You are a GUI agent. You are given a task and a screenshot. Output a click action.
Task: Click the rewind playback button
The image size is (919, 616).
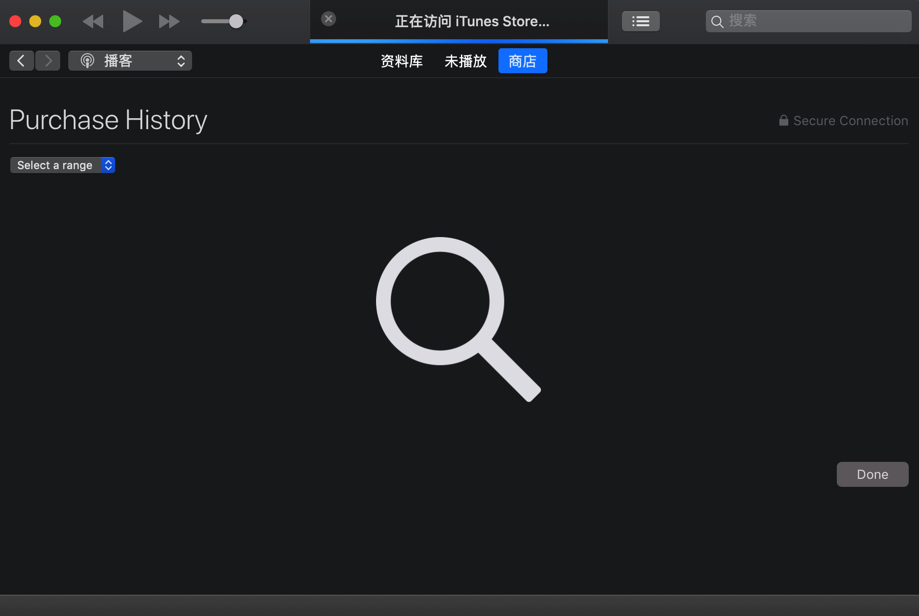coord(93,22)
